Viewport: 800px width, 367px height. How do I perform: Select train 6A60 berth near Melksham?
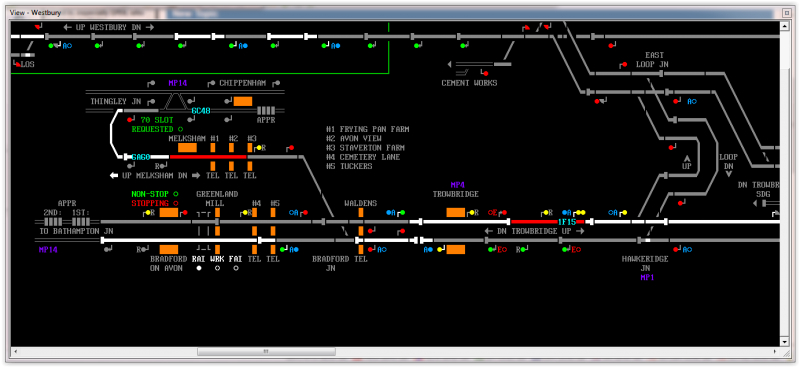(x=140, y=157)
